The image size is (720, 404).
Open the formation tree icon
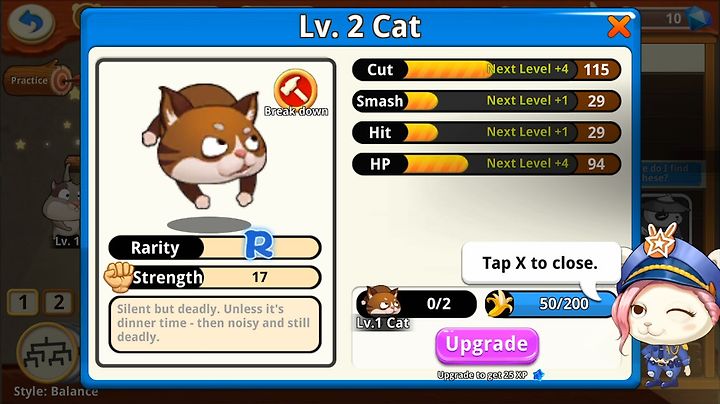(x=47, y=354)
